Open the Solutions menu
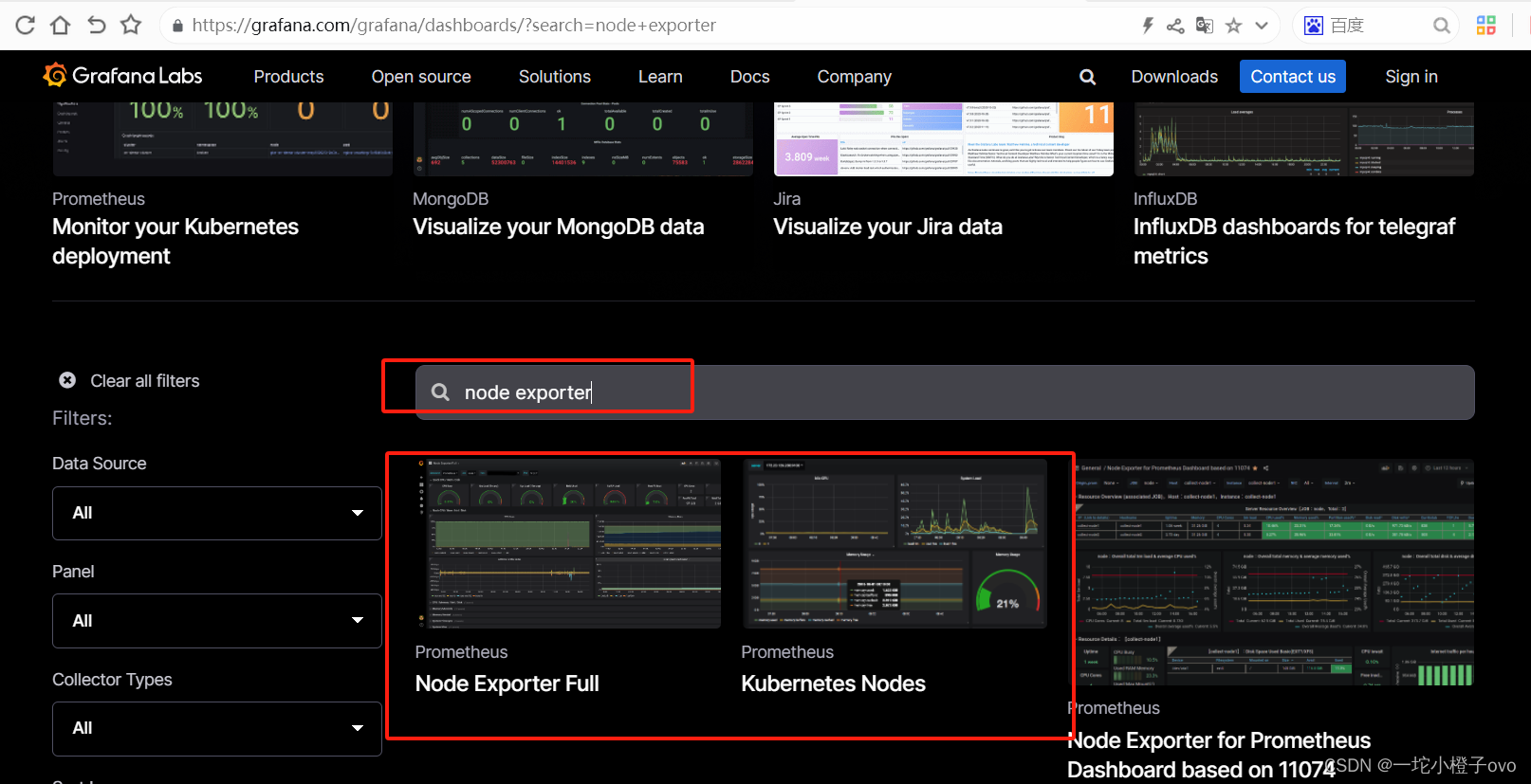1531x784 pixels. click(x=555, y=77)
